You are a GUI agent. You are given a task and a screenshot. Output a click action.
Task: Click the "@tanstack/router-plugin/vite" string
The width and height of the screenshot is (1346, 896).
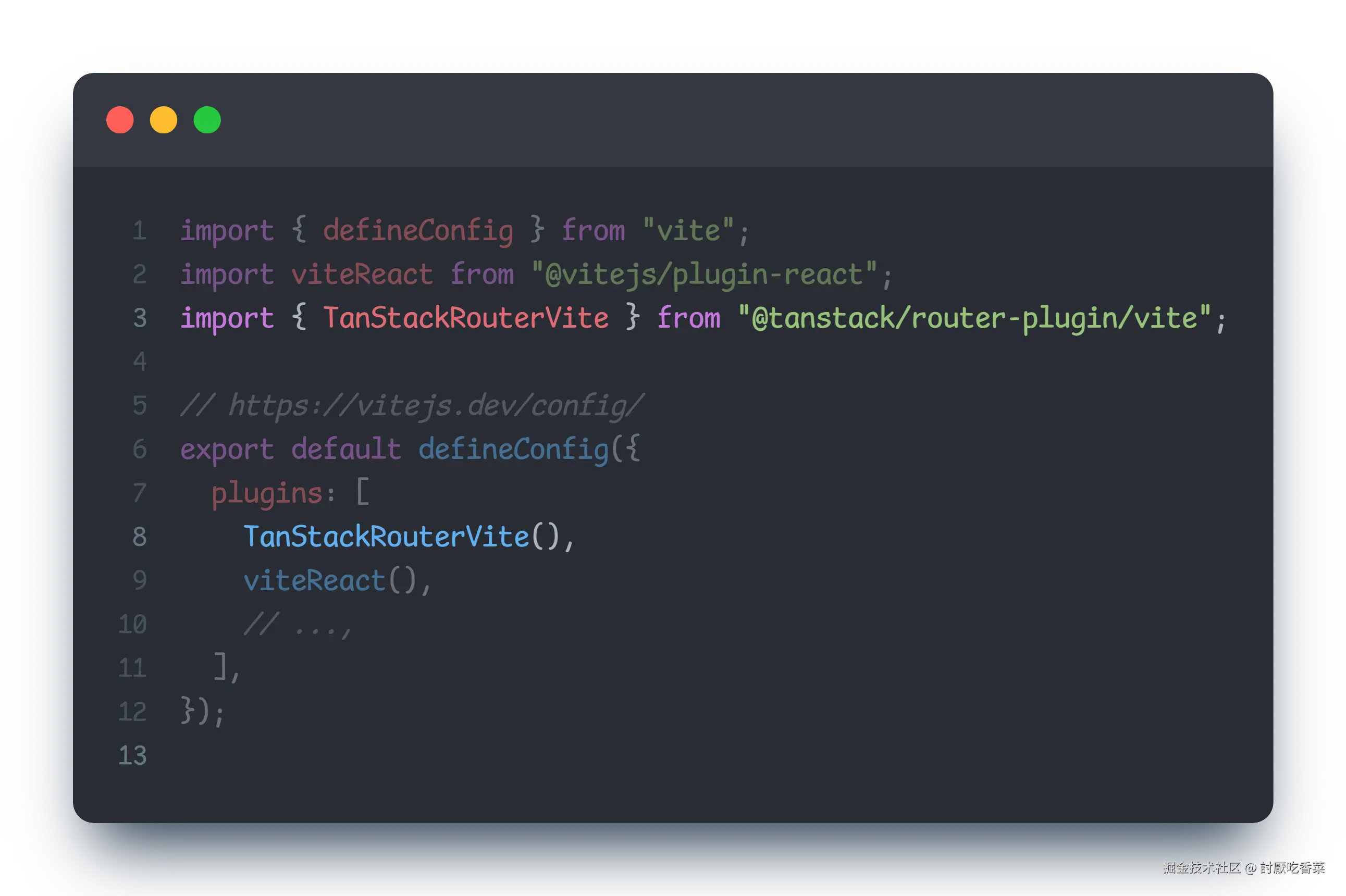pos(974,318)
